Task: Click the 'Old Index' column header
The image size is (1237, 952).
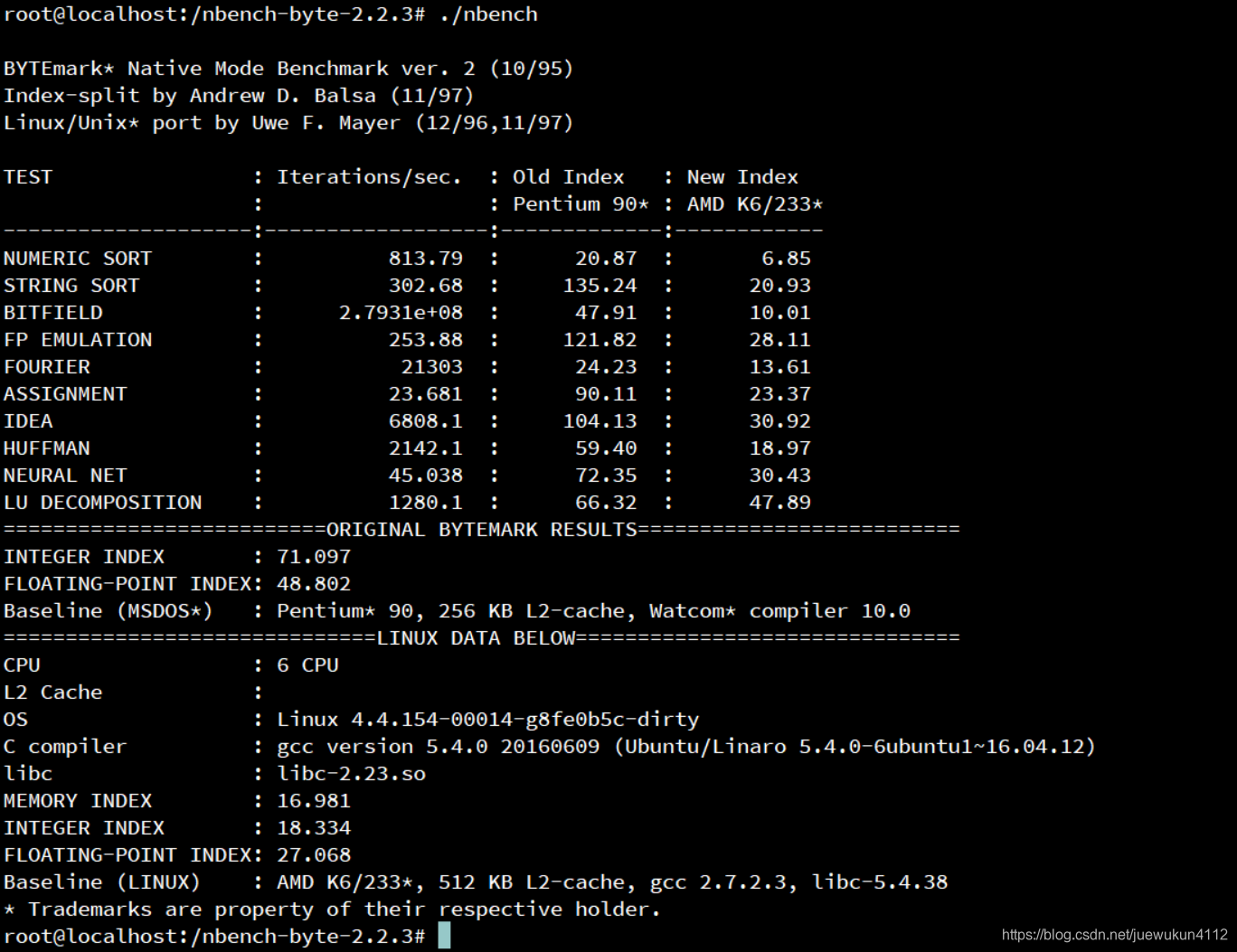Action: pyautogui.click(x=569, y=177)
